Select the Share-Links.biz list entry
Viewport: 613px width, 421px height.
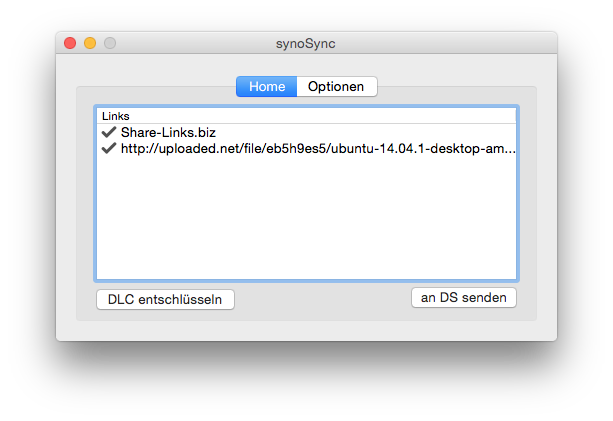[306, 132]
